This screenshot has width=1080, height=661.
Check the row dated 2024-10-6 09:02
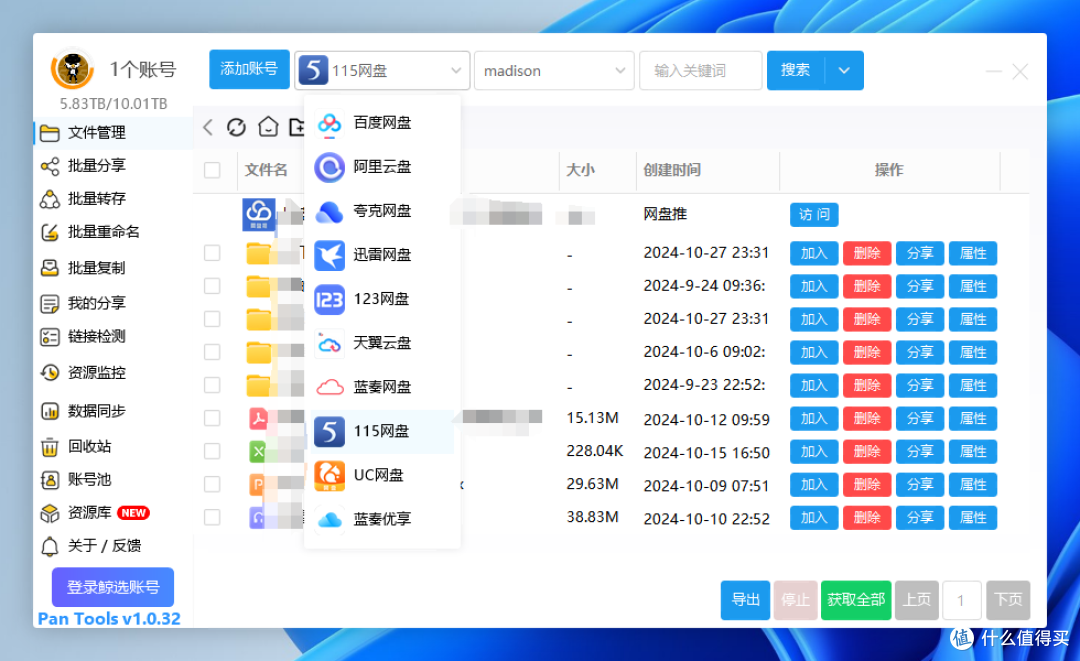(x=212, y=352)
